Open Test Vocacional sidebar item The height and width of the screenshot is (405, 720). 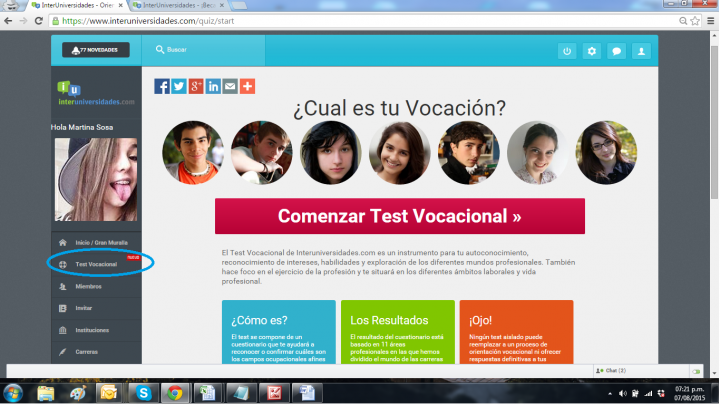click(x=96, y=264)
